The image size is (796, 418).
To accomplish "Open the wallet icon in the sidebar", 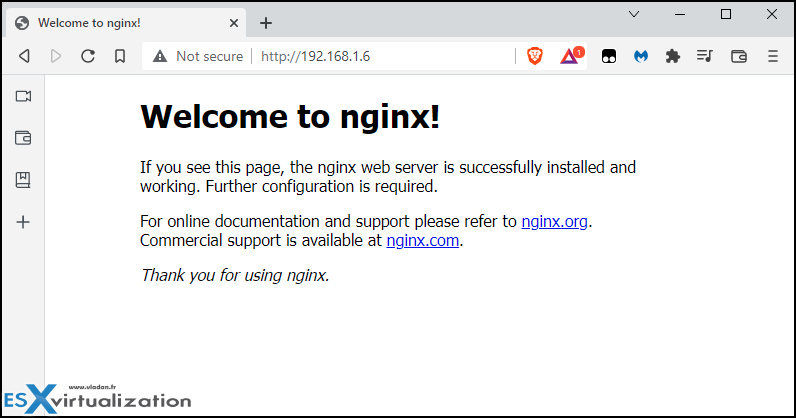I will (x=23, y=138).
